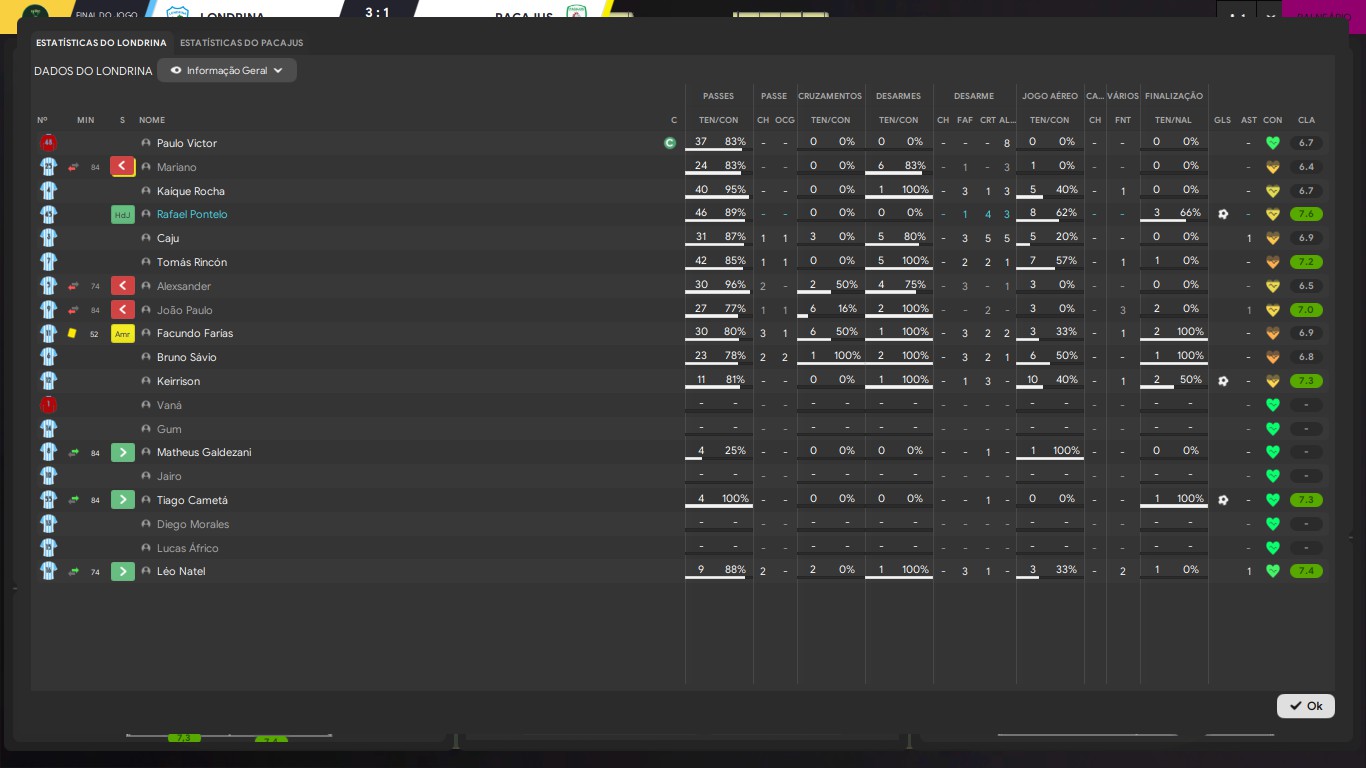Viewport: 1366px width, 768px height.
Task: Click Paulo Victor's person profile icon
Action: 146,143
